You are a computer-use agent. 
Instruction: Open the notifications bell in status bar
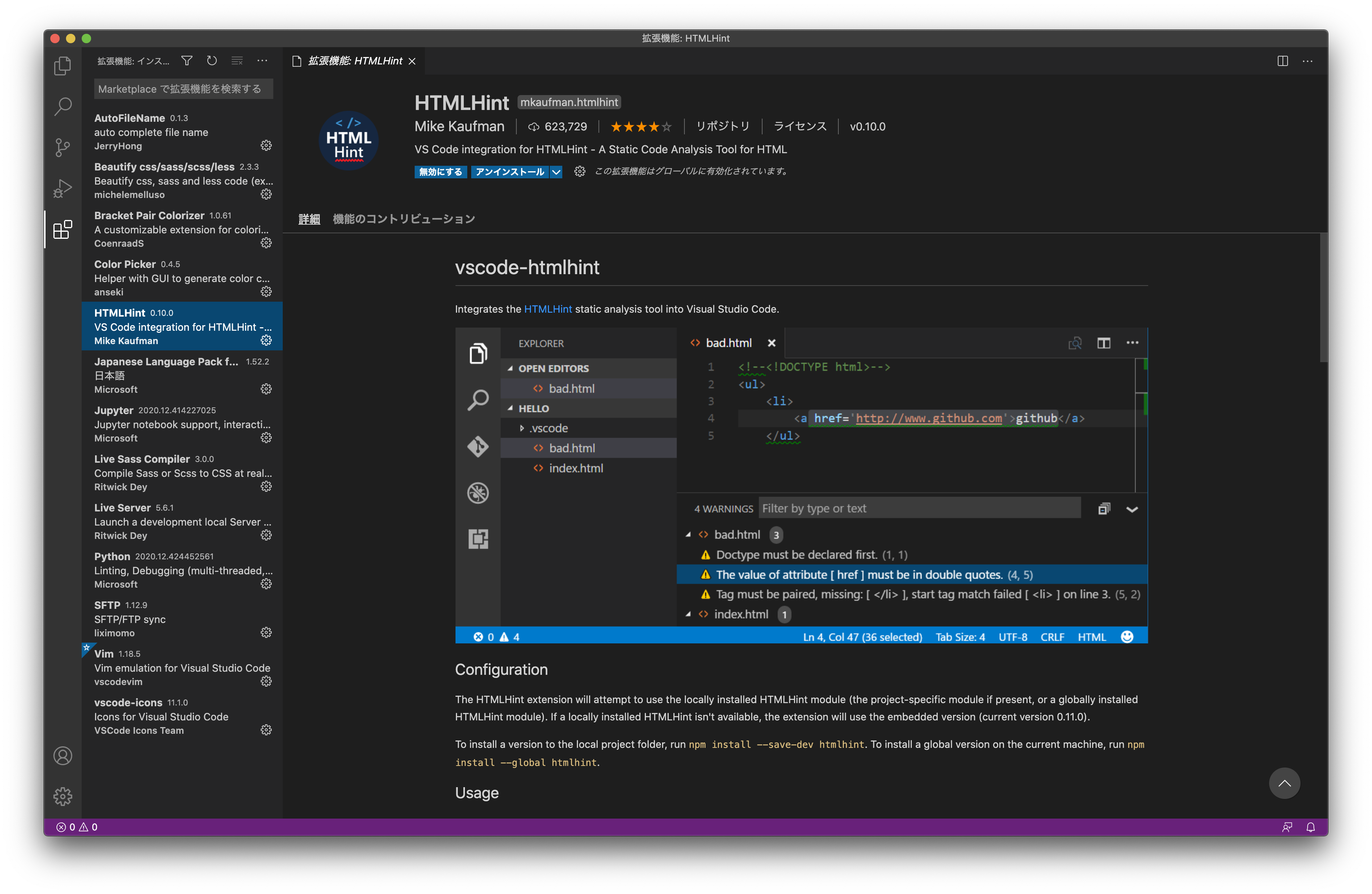(1310, 827)
